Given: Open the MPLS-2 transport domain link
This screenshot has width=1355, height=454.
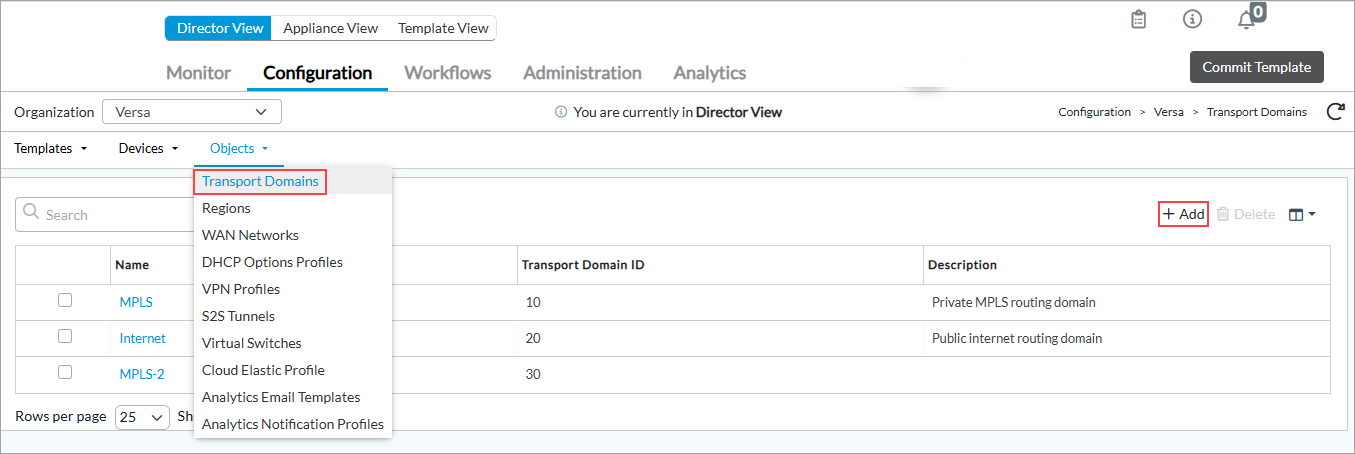Looking at the screenshot, I should [142, 374].
